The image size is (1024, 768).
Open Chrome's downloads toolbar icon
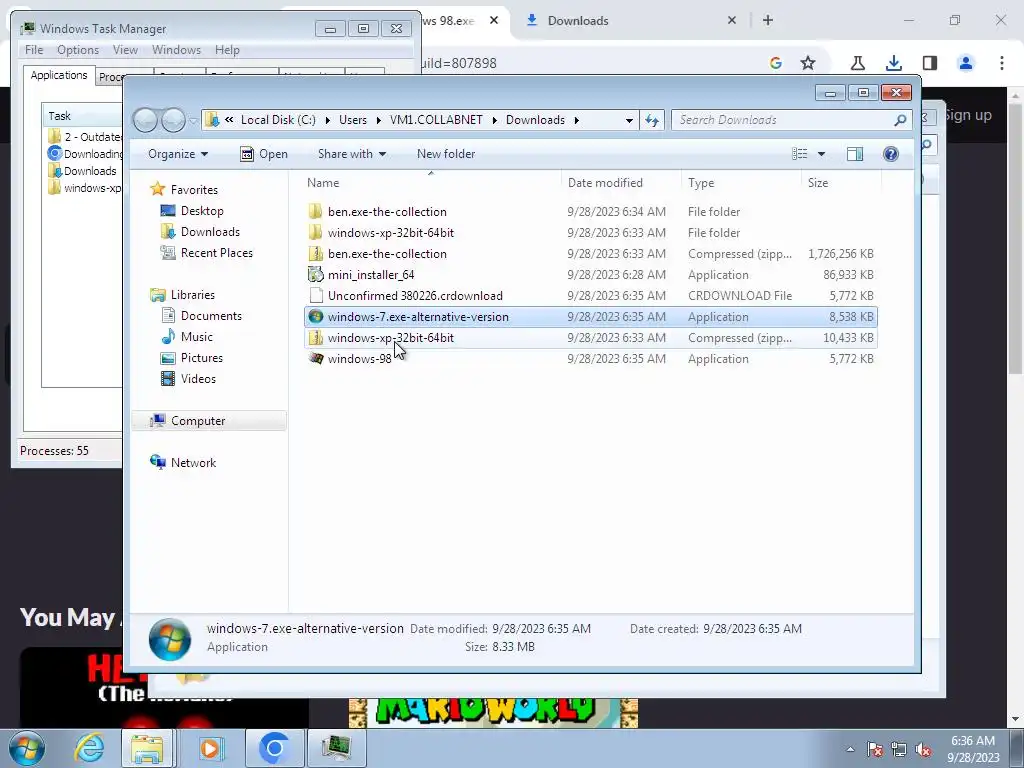(893, 63)
